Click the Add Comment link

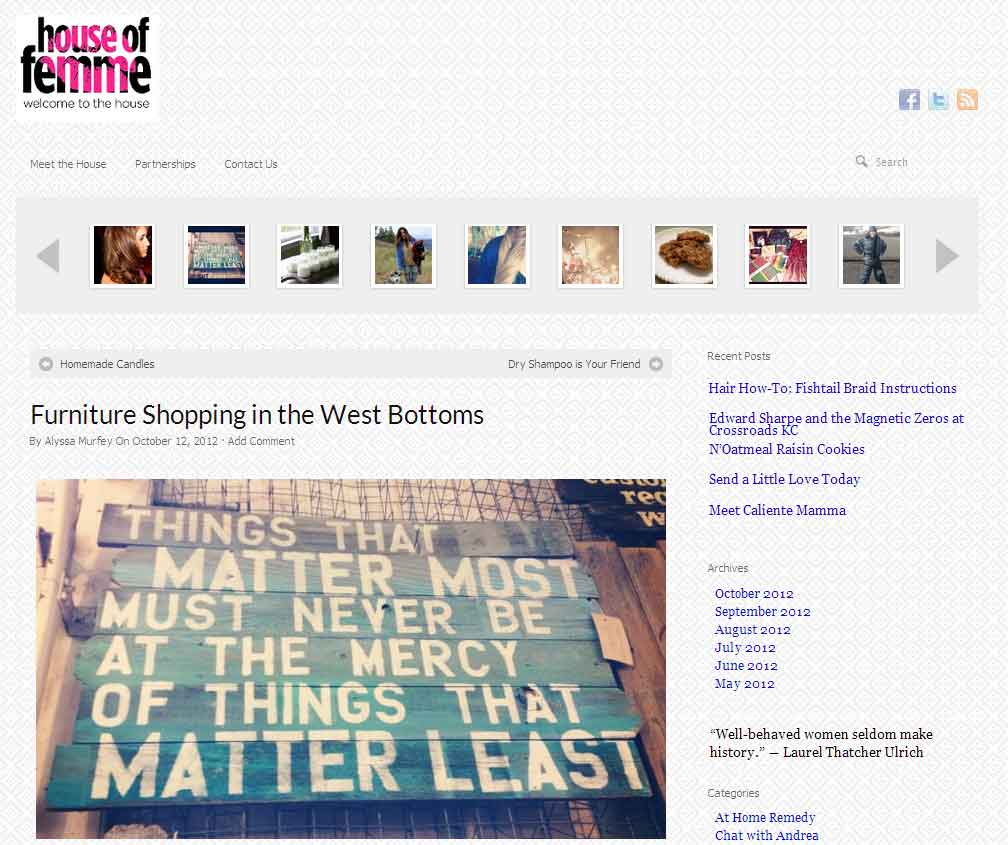(261, 441)
